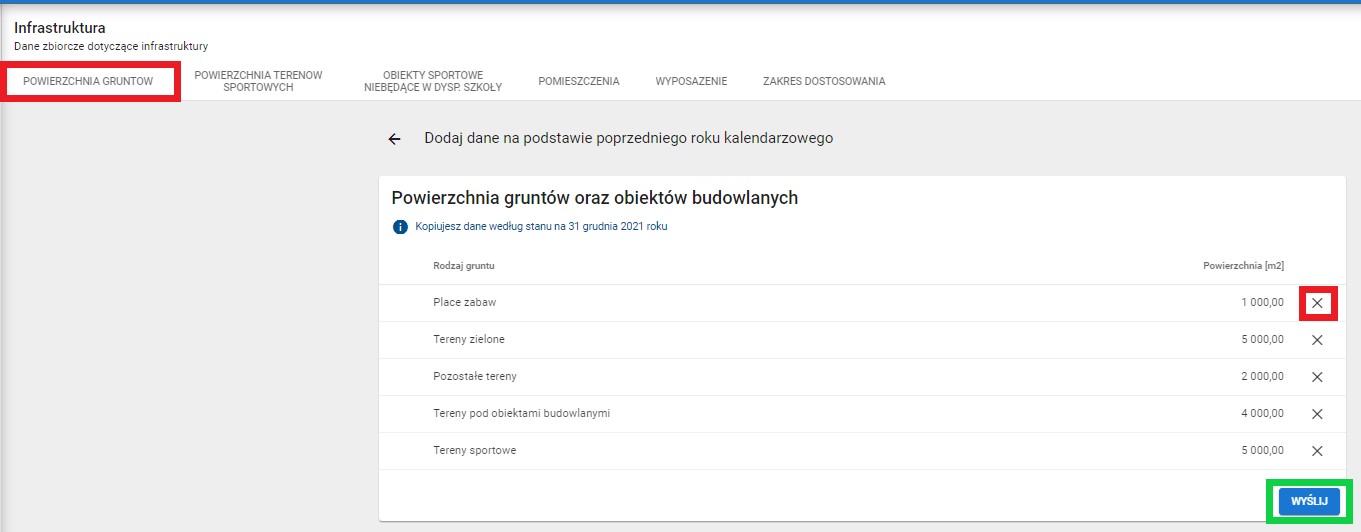Click the 1 000,00 area value
The height and width of the screenshot is (532, 1361).
[1262, 302]
